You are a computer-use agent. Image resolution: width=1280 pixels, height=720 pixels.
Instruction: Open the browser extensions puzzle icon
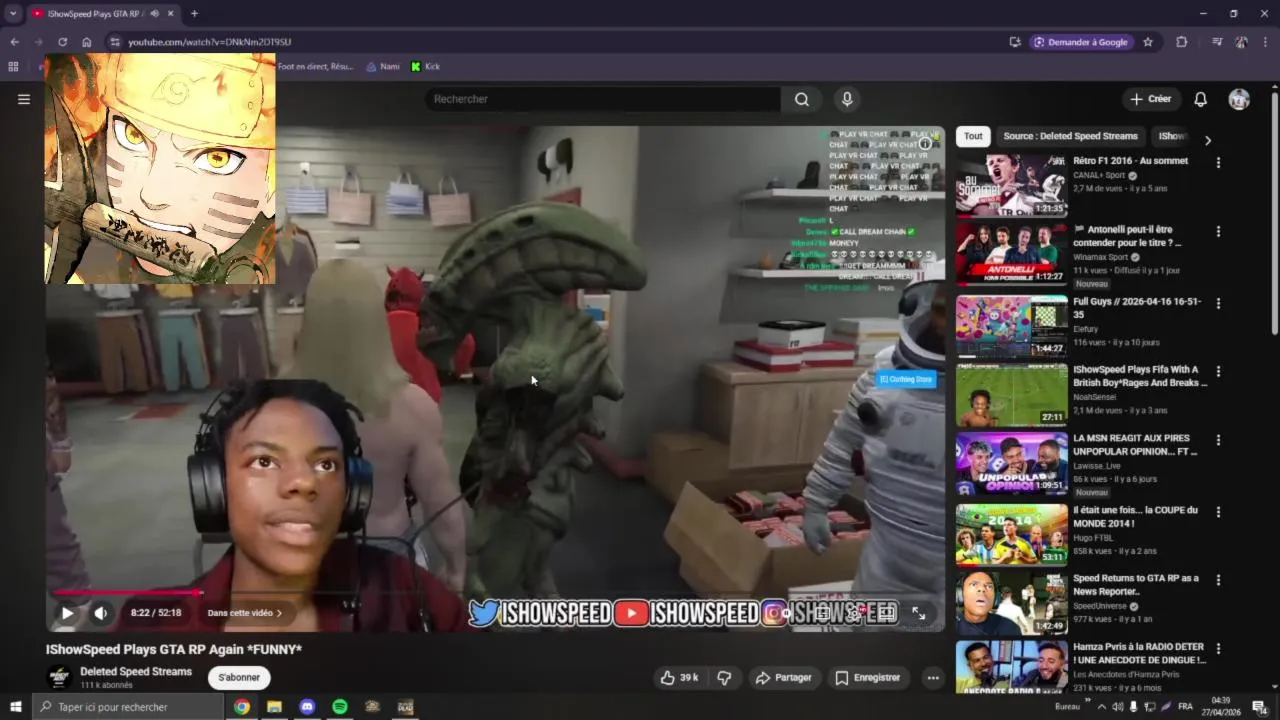tap(1182, 42)
